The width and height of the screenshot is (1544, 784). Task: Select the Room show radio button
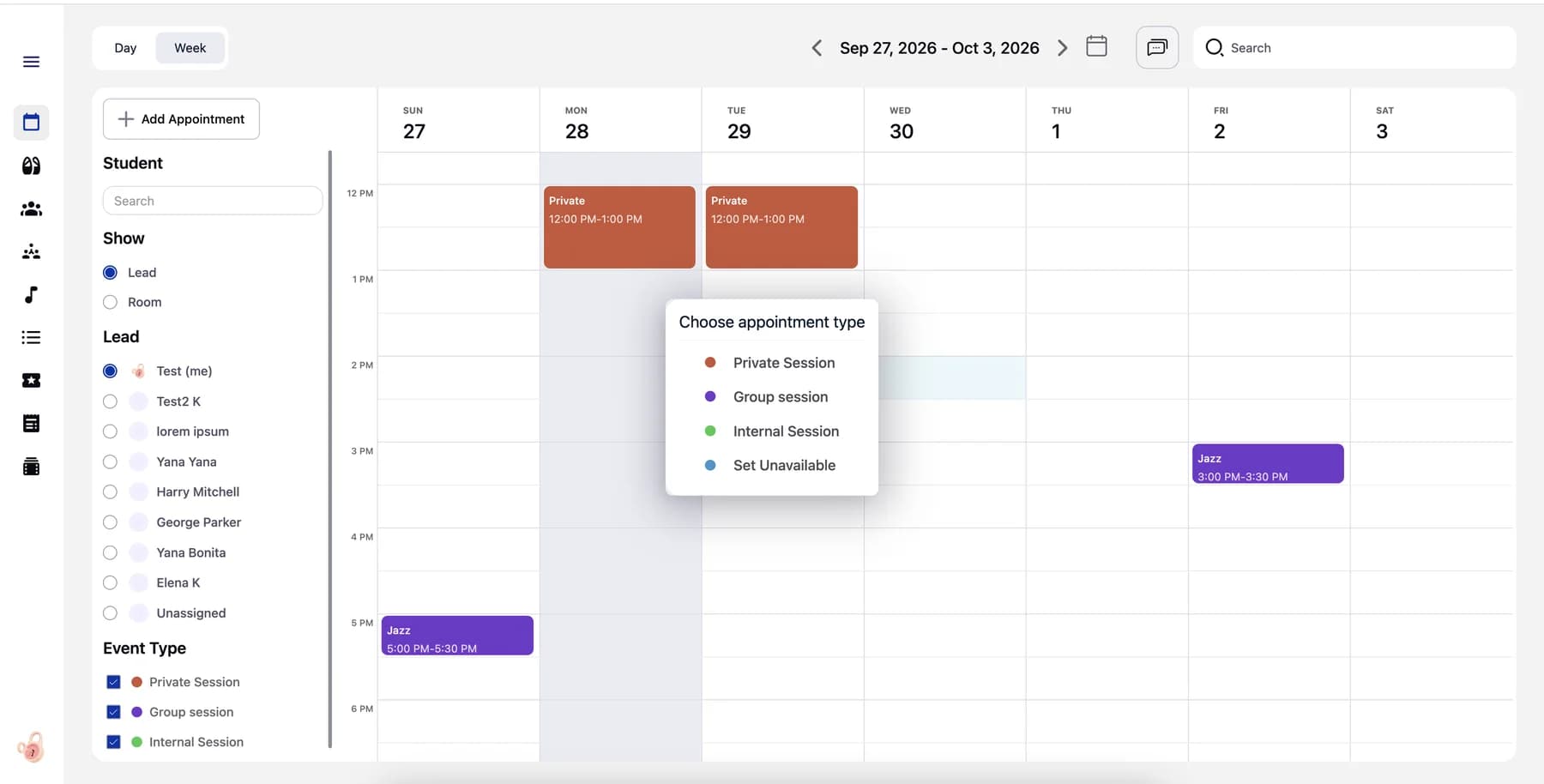pyautogui.click(x=110, y=302)
